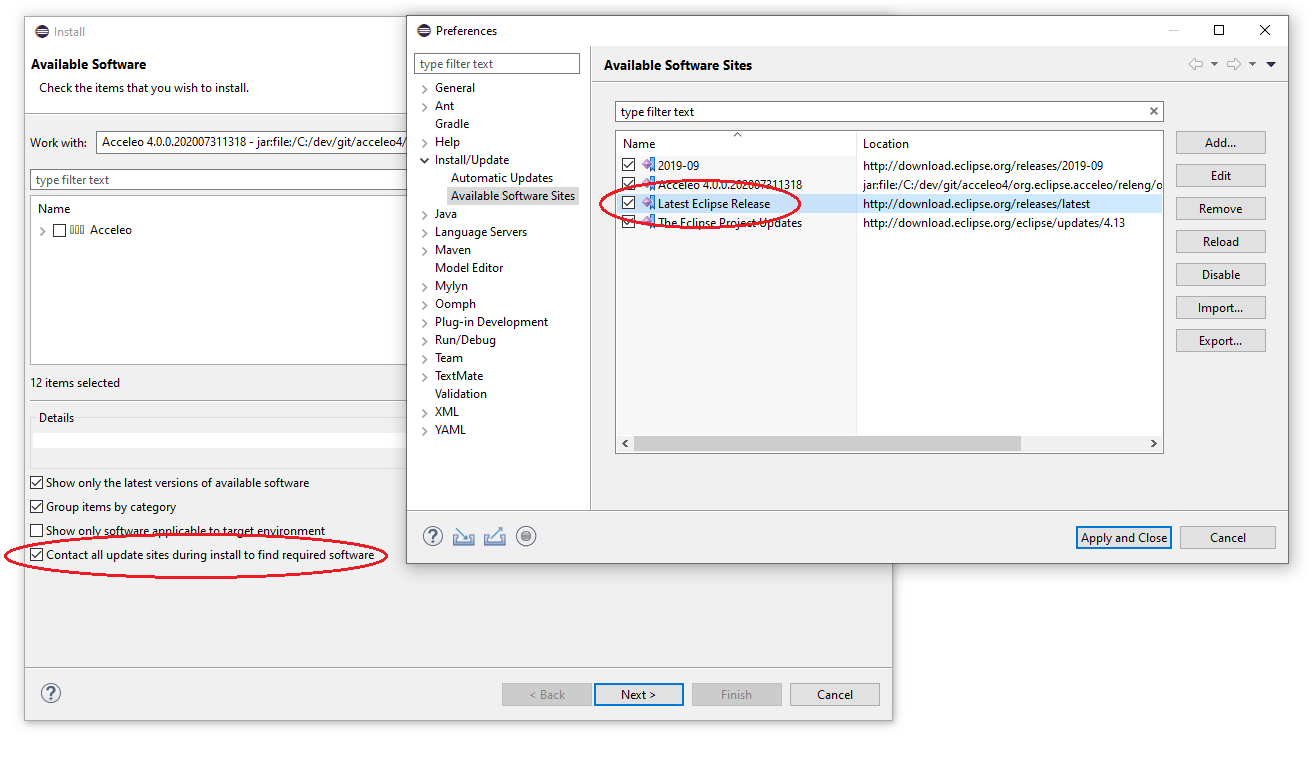
Task: Click the back navigation arrow in Preferences
Action: pos(1195,64)
